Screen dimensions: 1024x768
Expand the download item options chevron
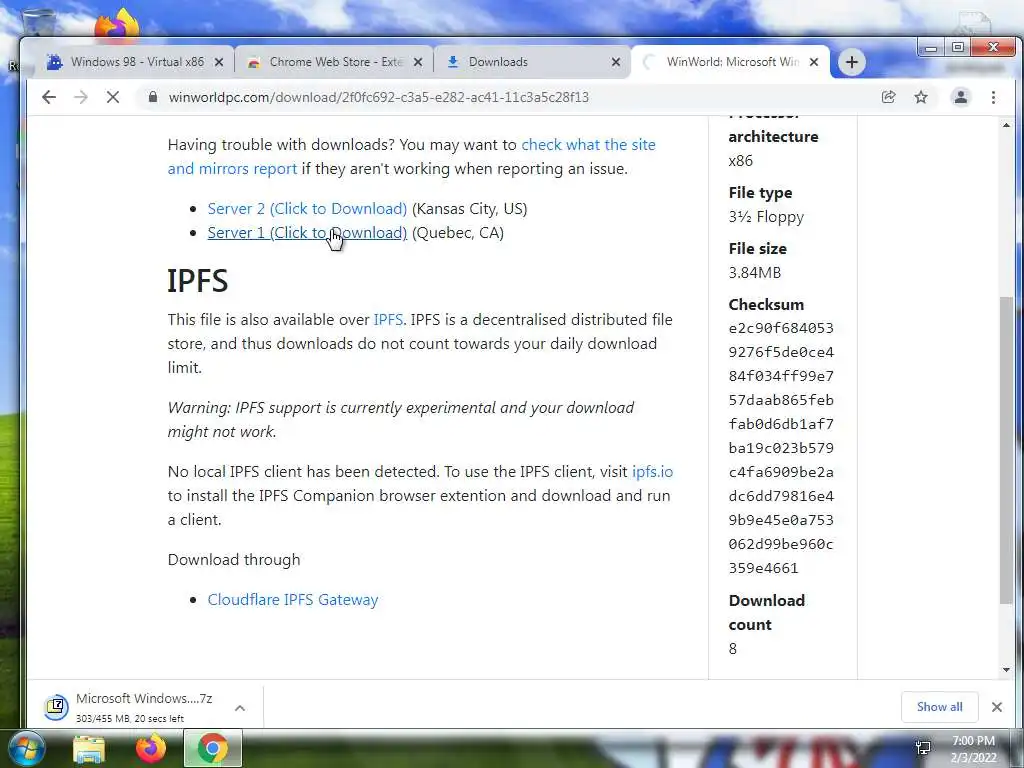[240, 707]
